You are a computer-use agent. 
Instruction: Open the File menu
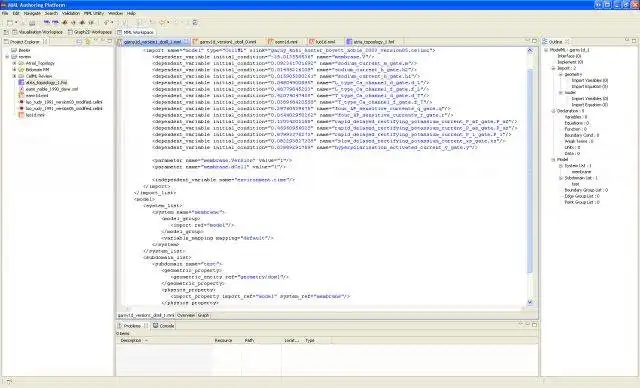pos(5,13)
